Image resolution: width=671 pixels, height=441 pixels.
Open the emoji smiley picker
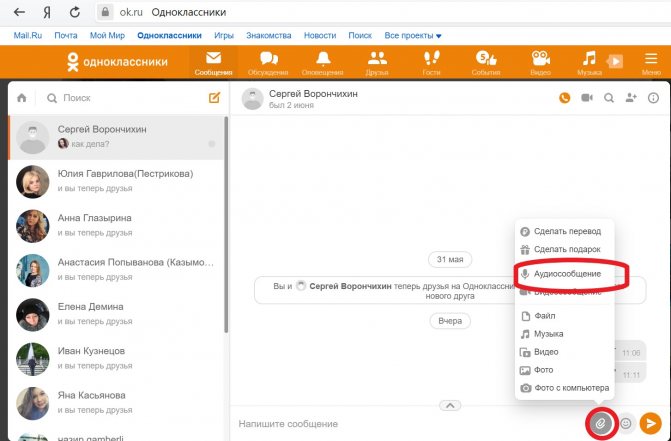coord(626,423)
